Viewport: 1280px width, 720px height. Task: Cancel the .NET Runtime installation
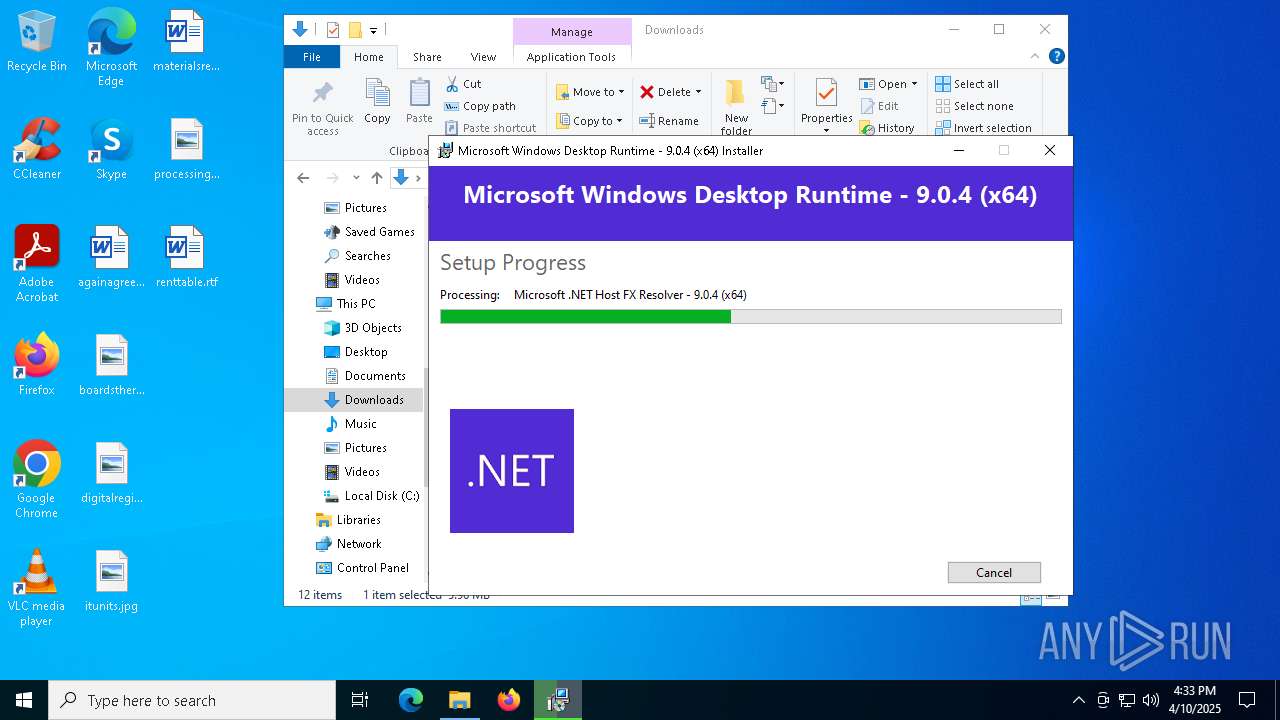[x=994, y=572]
